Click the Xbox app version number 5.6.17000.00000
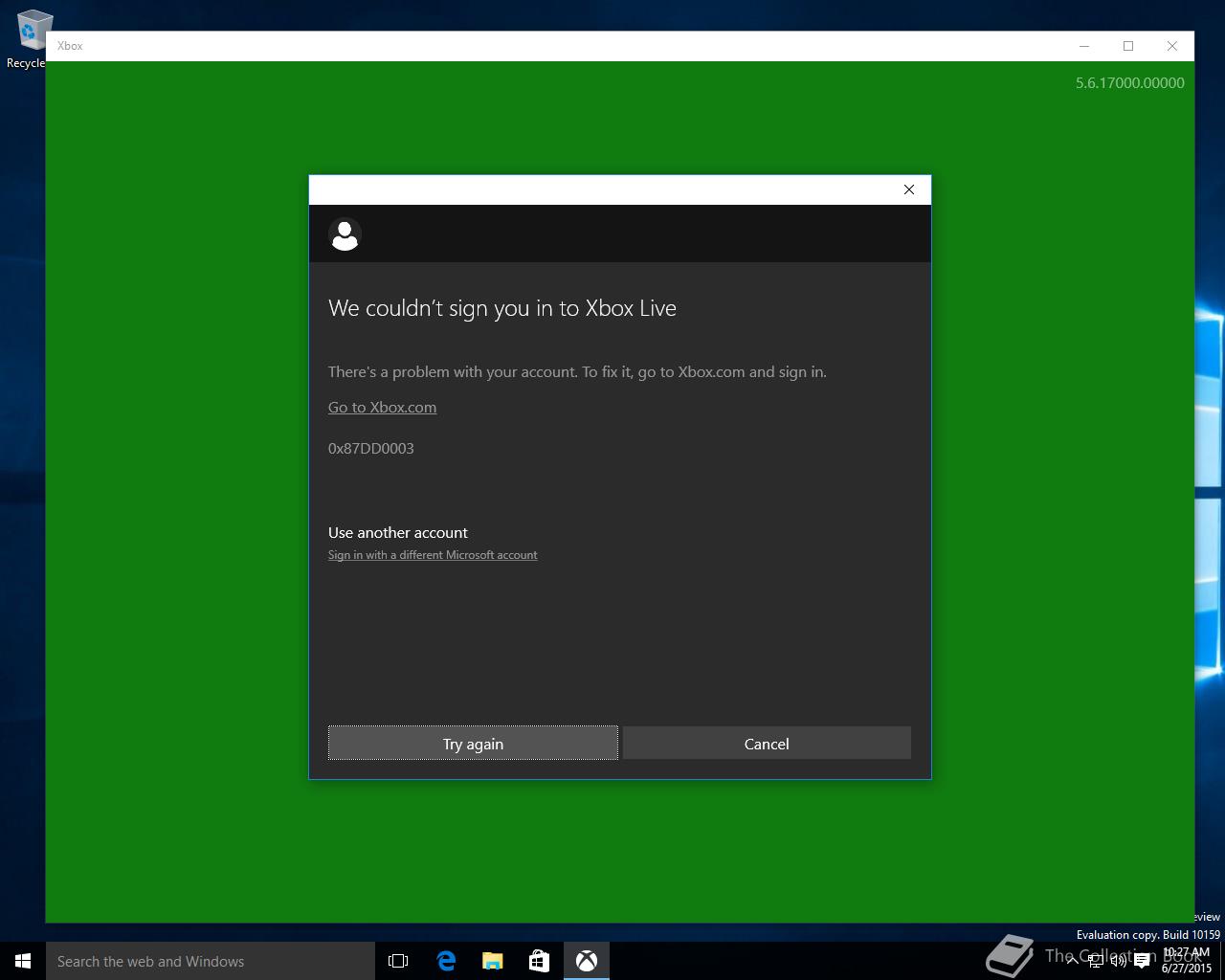Viewport: 1225px width, 980px height. click(1129, 83)
